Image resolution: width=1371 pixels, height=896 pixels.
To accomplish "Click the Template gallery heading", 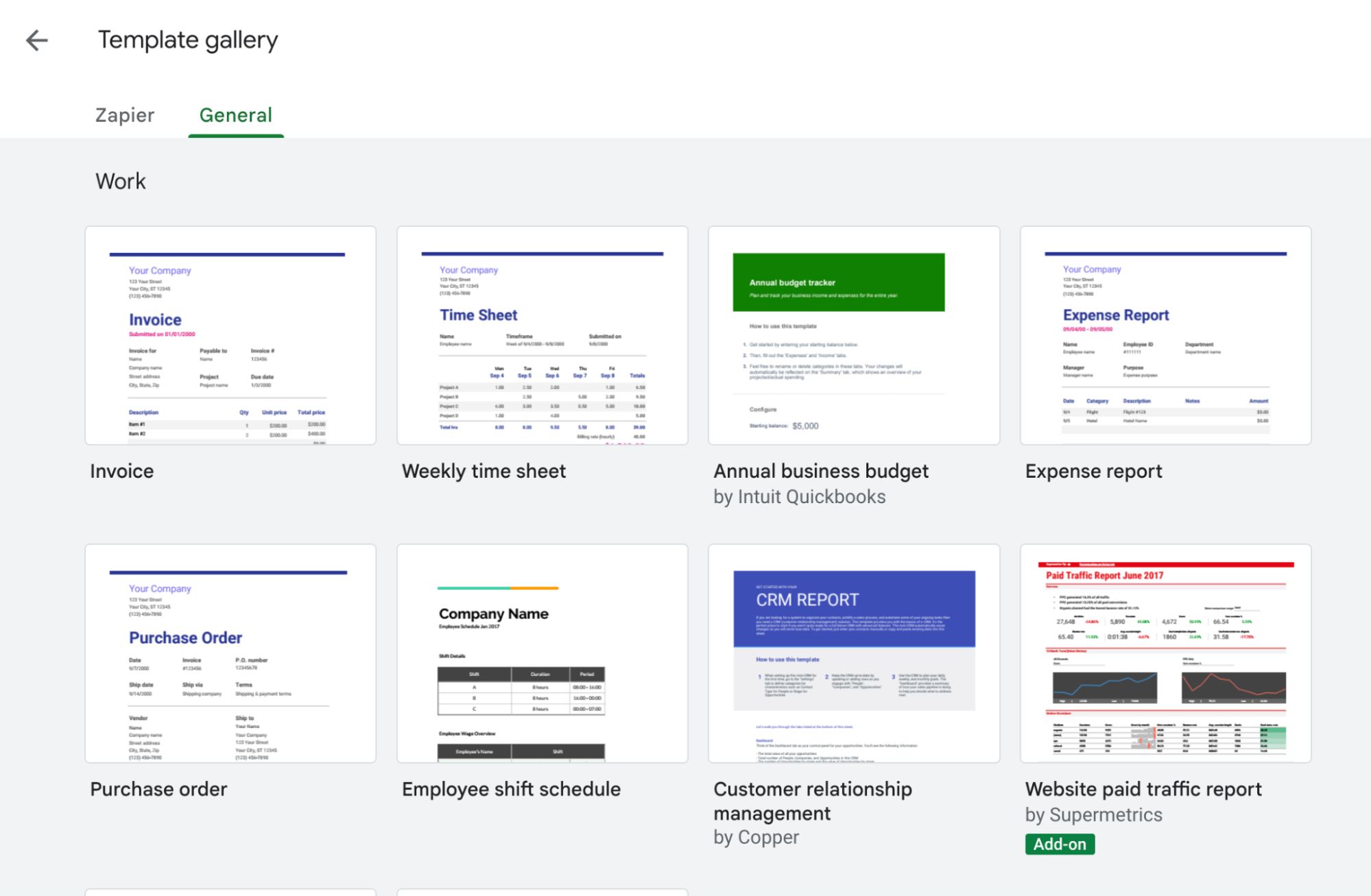I will pyautogui.click(x=187, y=39).
